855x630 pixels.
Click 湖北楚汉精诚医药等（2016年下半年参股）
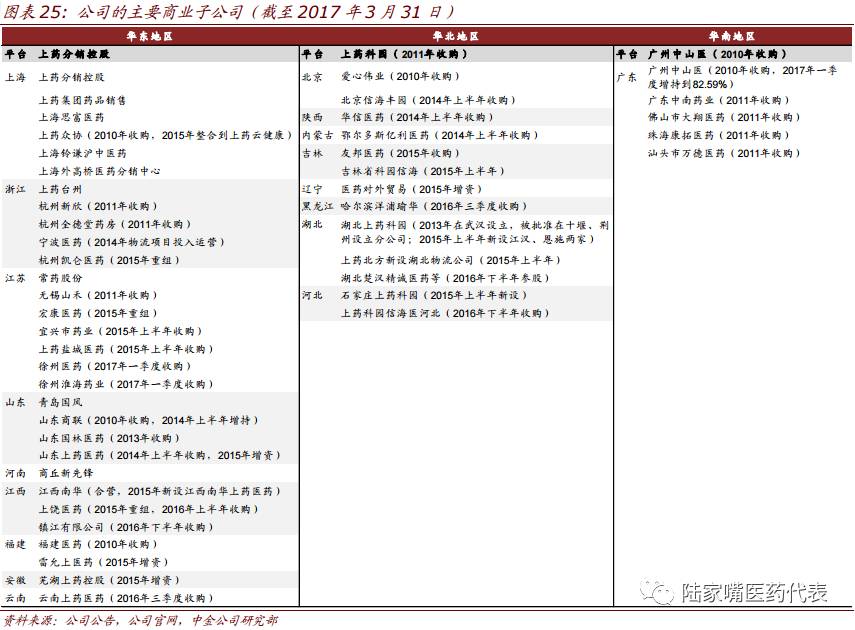point(445,278)
